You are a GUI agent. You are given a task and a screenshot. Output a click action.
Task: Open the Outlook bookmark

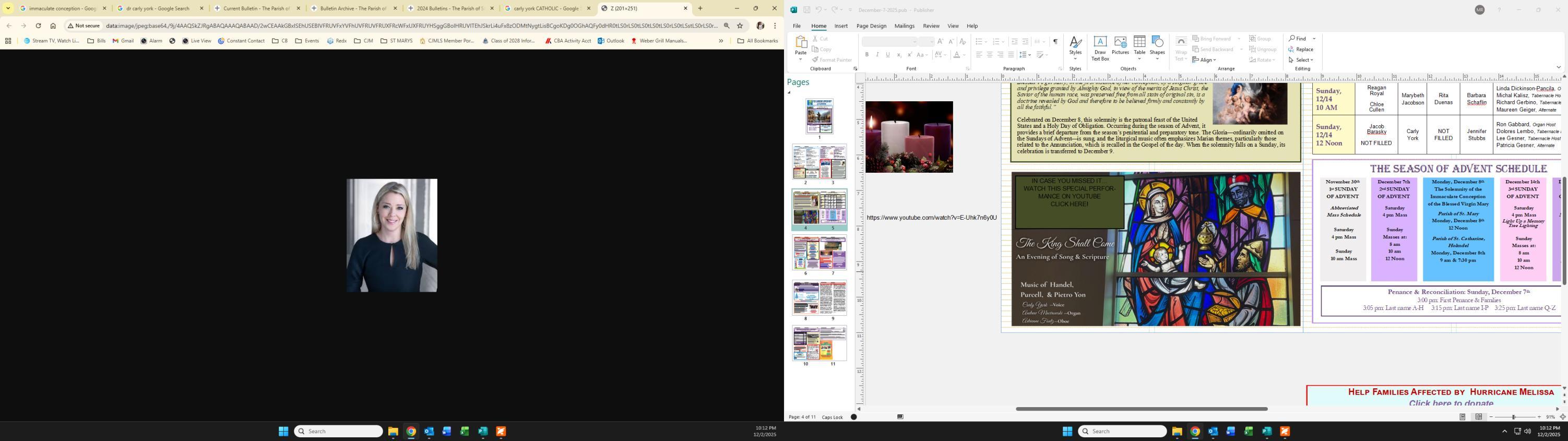611,41
